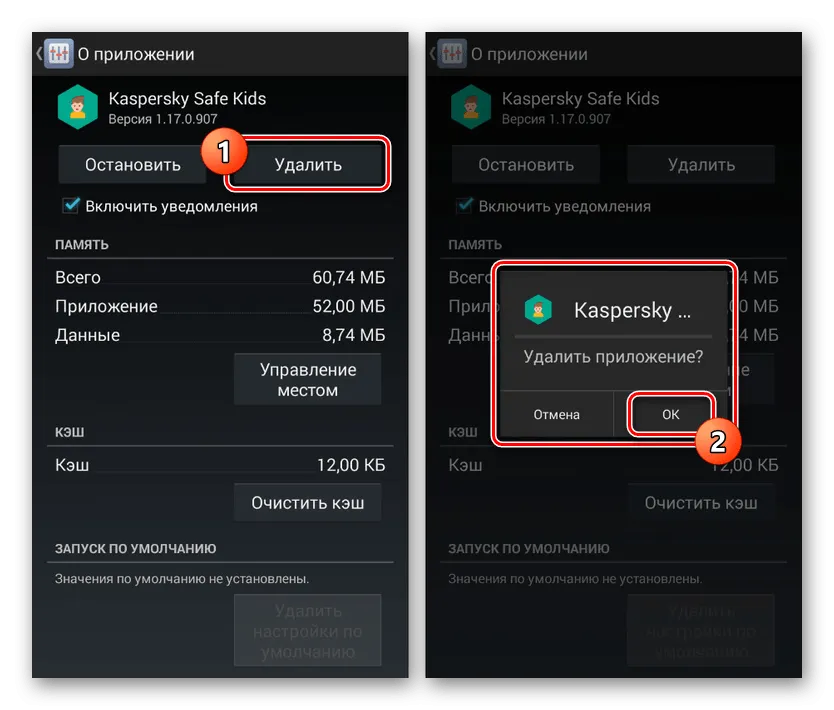Tap Остановить button on left screen
This screenshot has width=834, height=710.
[132, 164]
